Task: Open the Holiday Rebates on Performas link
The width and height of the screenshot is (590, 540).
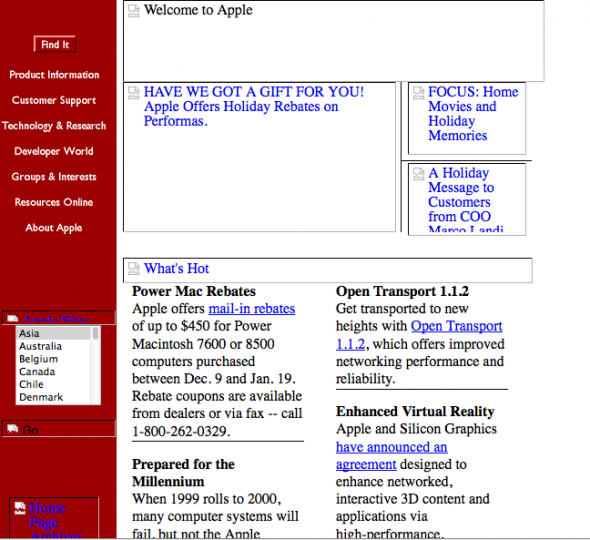Action: [x=254, y=106]
